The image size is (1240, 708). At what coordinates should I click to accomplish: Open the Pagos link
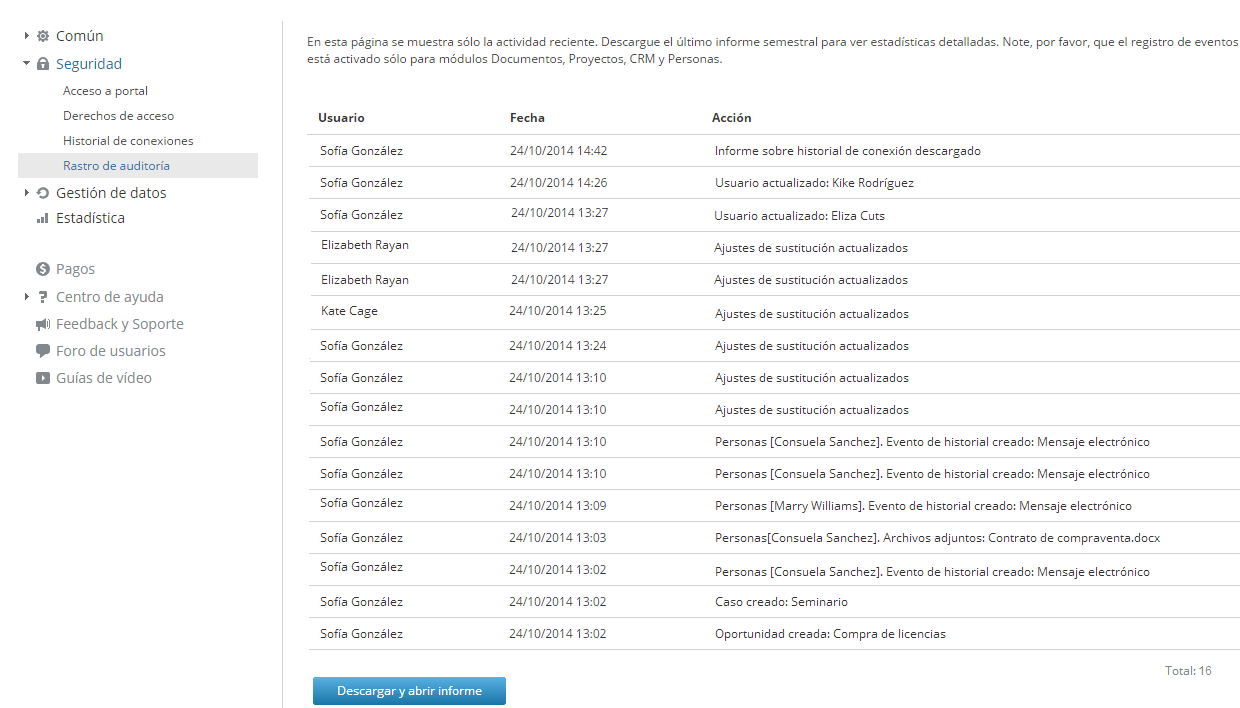point(75,269)
